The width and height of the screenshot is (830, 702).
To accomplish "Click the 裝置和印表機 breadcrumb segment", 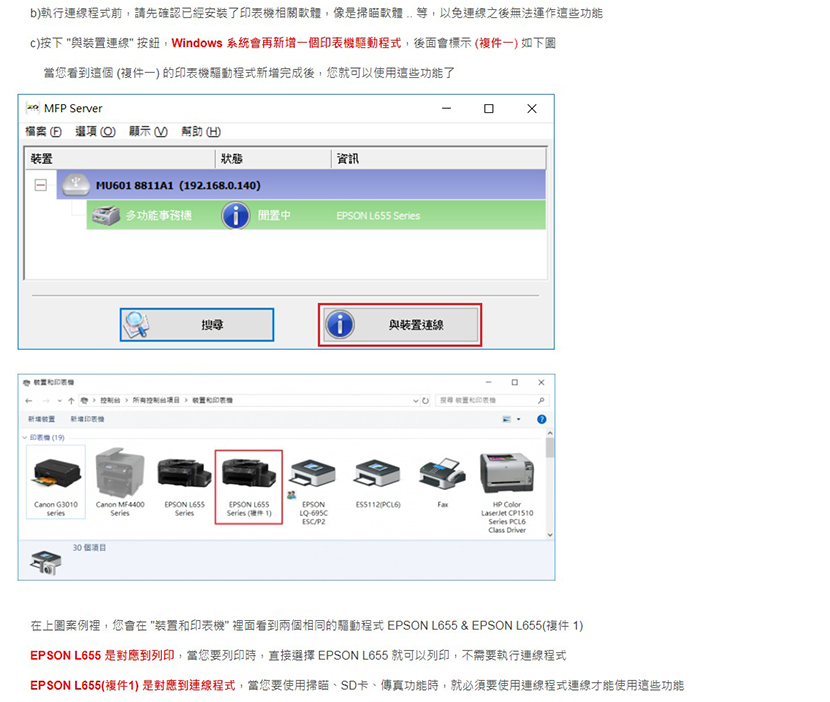I will [212, 401].
